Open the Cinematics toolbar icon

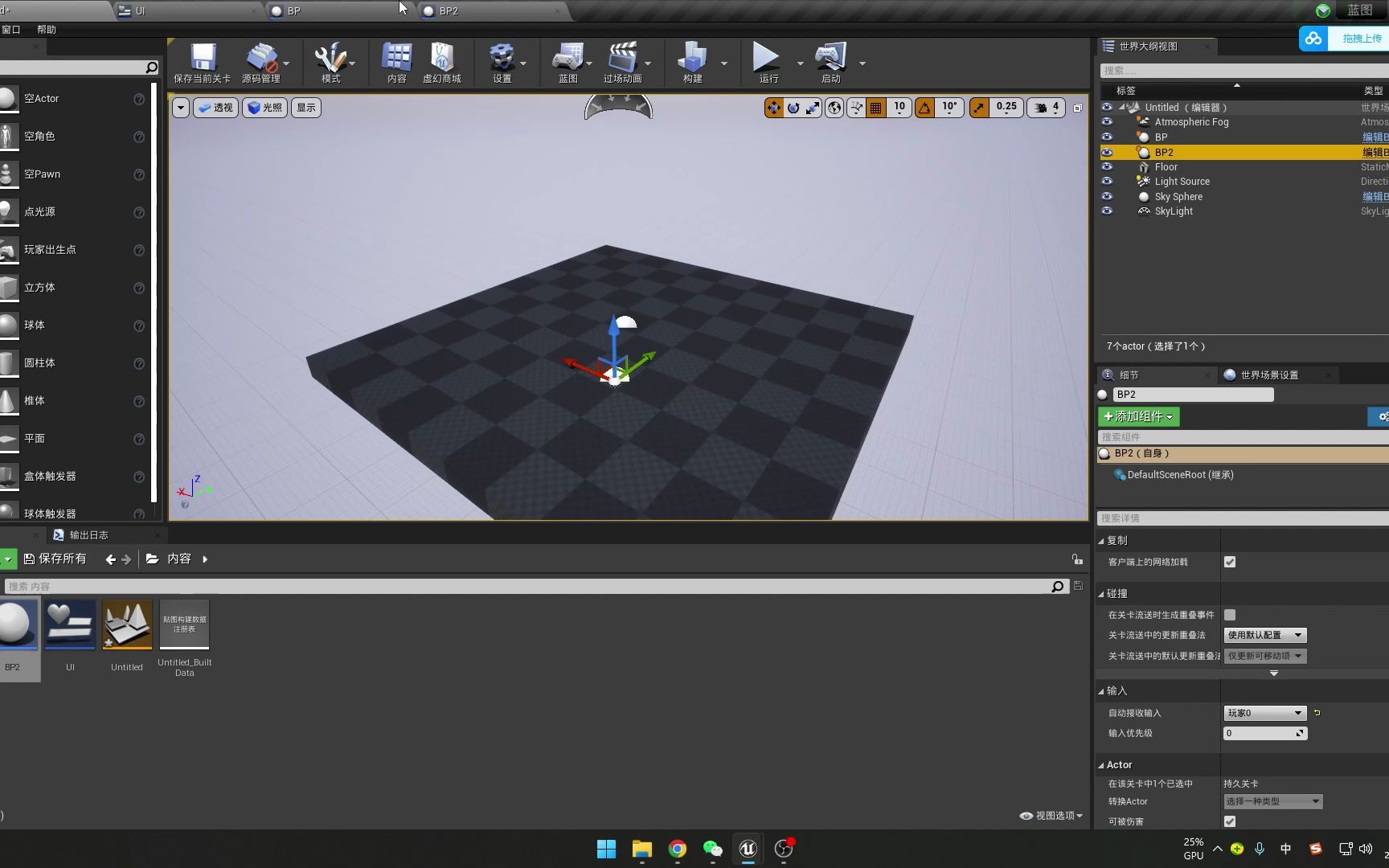pos(623,63)
